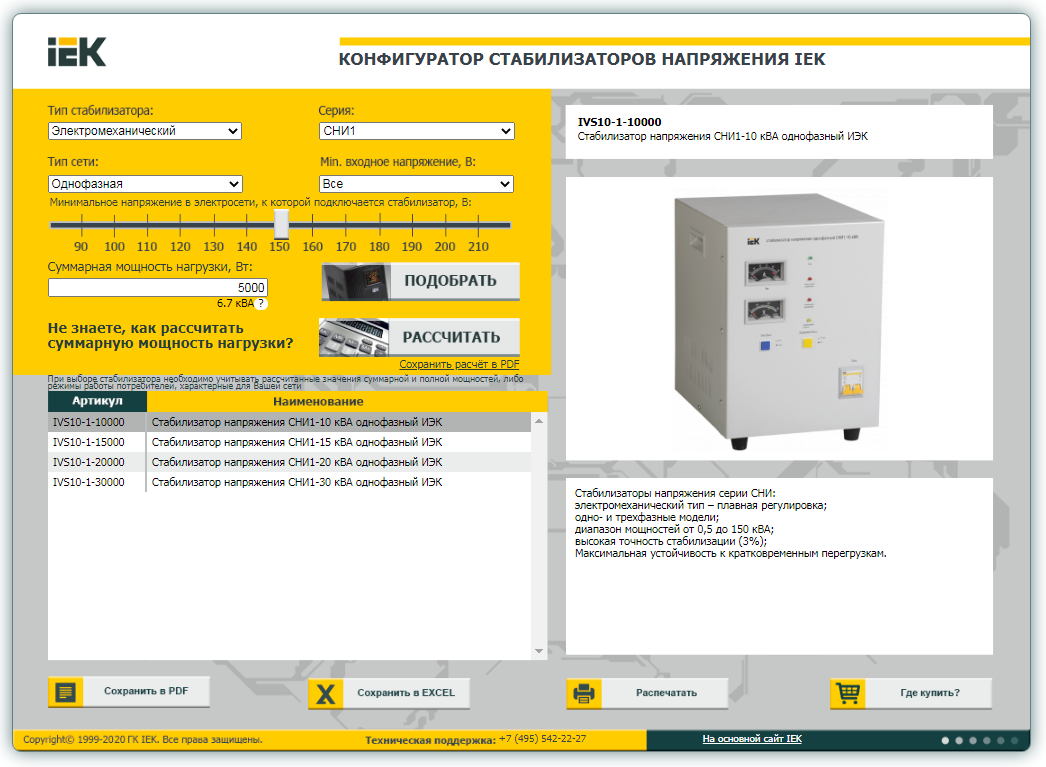This screenshot has width=1046, height=767.
Task: Click Сохранить в PDF button
Action: coord(129,692)
